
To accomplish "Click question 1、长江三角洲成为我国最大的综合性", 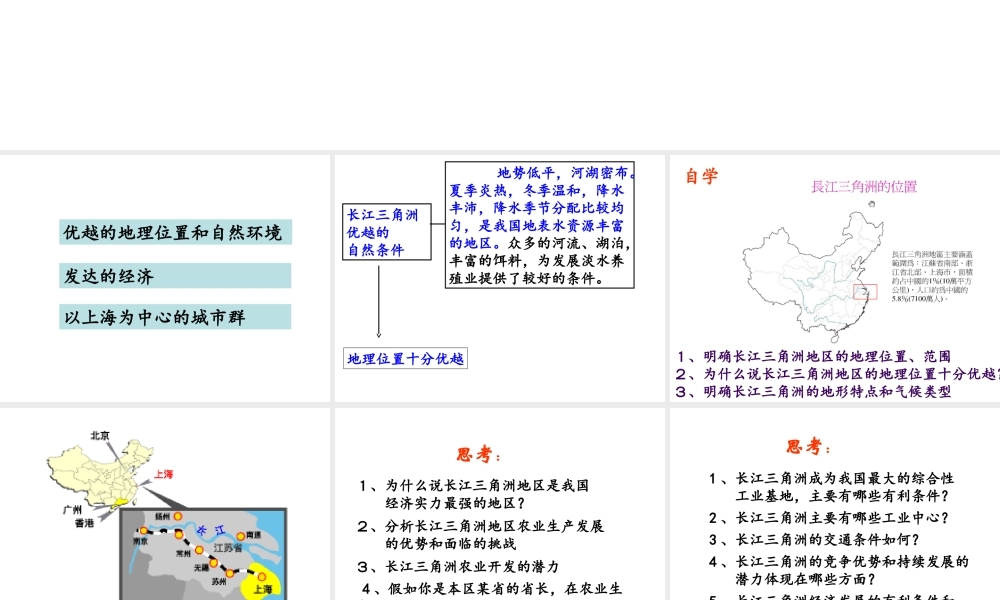I will tap(832, 487).
